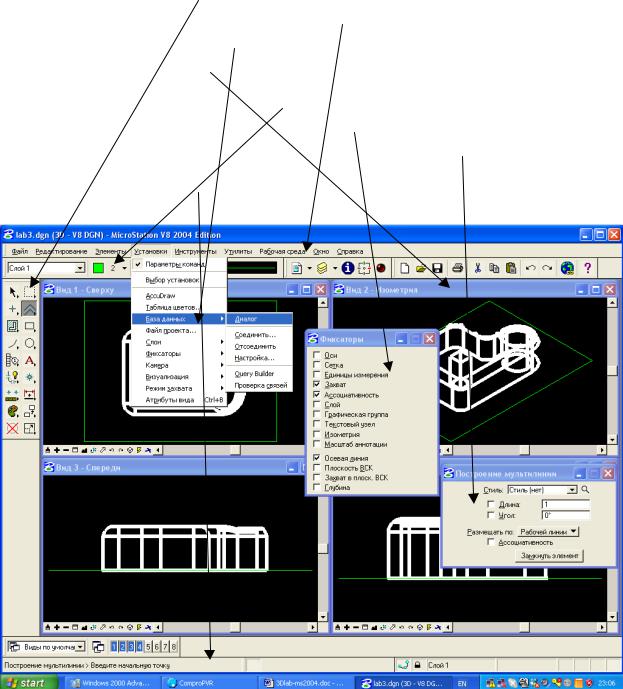Click the globe web browser icon
This screenshot has height=689, width=623.
click(x=567, y=268)
